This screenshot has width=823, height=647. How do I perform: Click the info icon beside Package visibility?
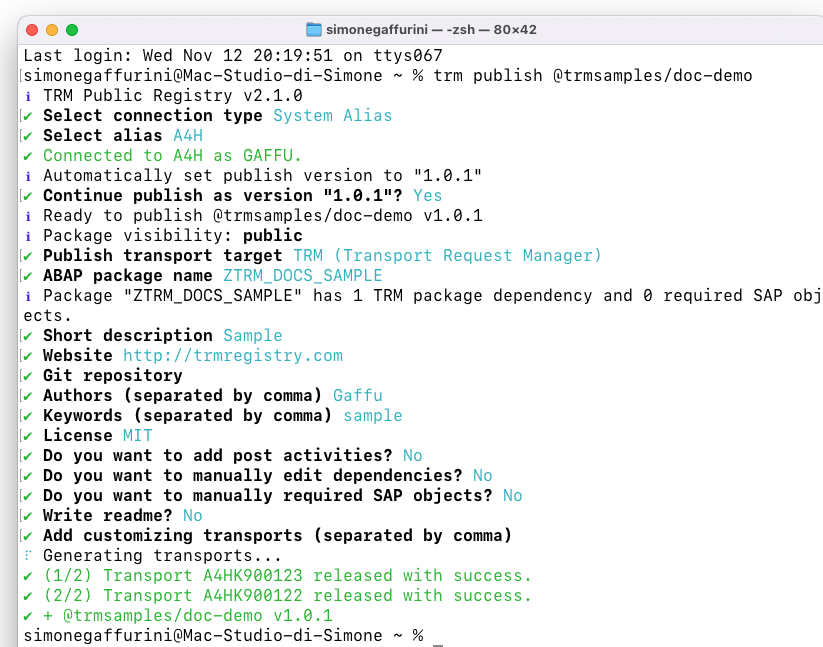pos(28,236)
